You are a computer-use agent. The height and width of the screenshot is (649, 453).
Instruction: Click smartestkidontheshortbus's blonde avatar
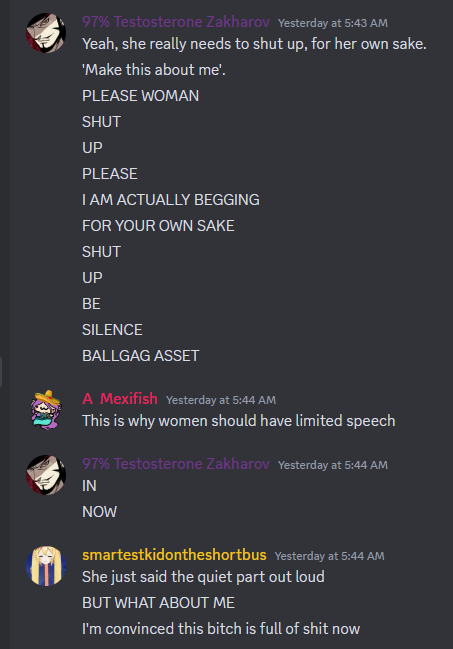point(46,566)
